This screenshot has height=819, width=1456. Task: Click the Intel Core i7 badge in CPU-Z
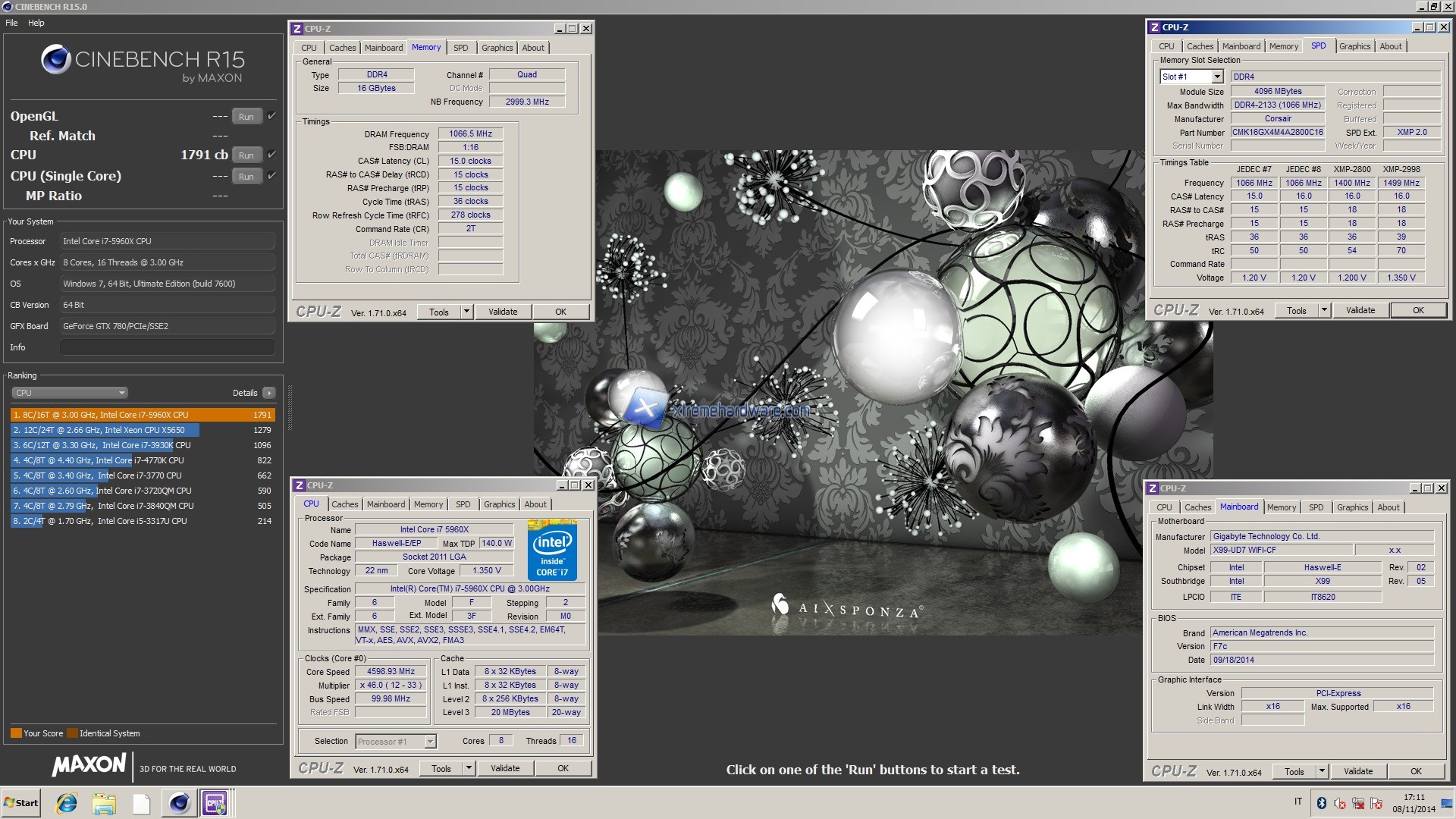pyautogui.click(x=553, y=551)
